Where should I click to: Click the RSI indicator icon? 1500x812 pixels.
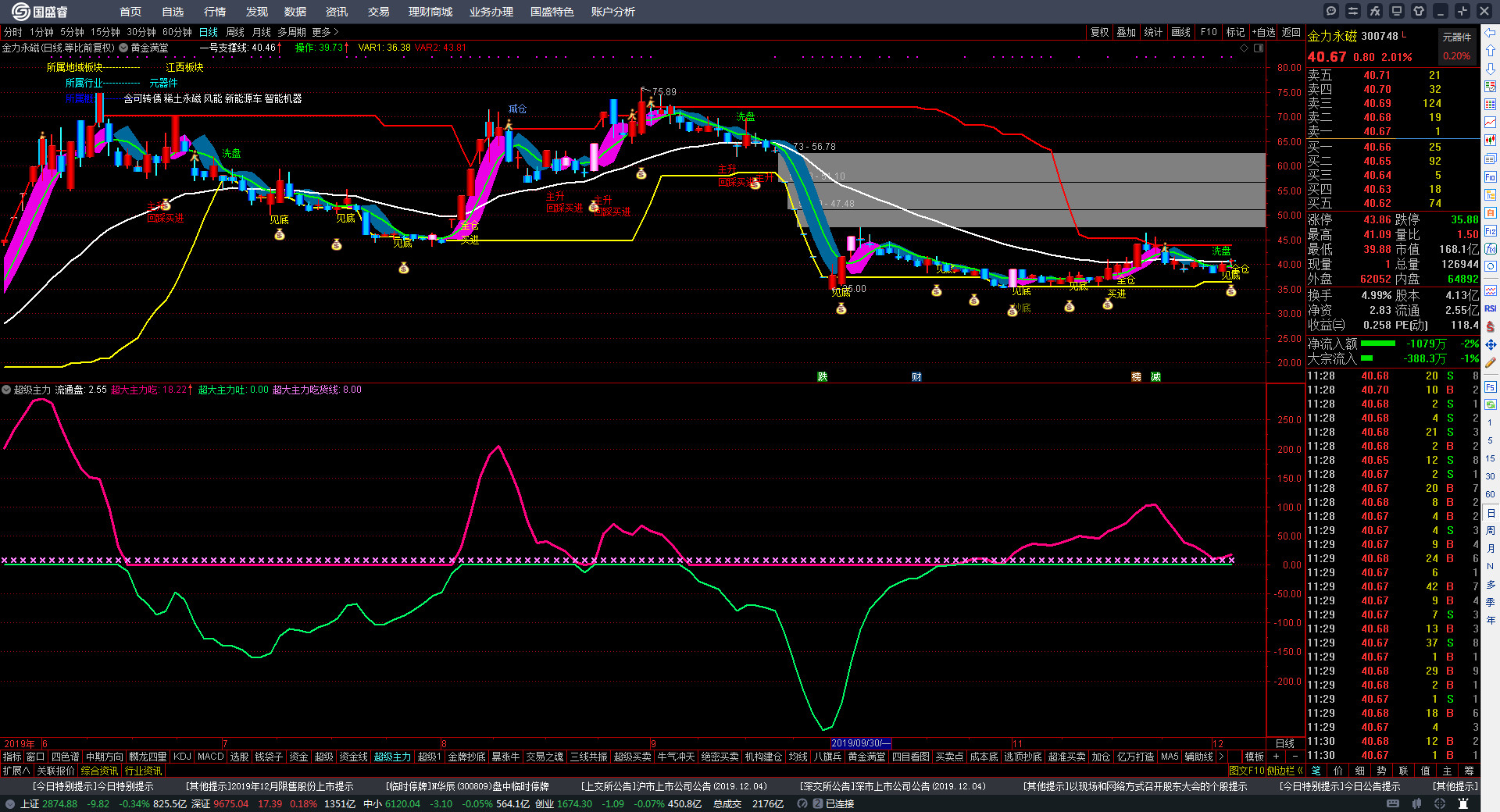click(x=1491, y=309)
